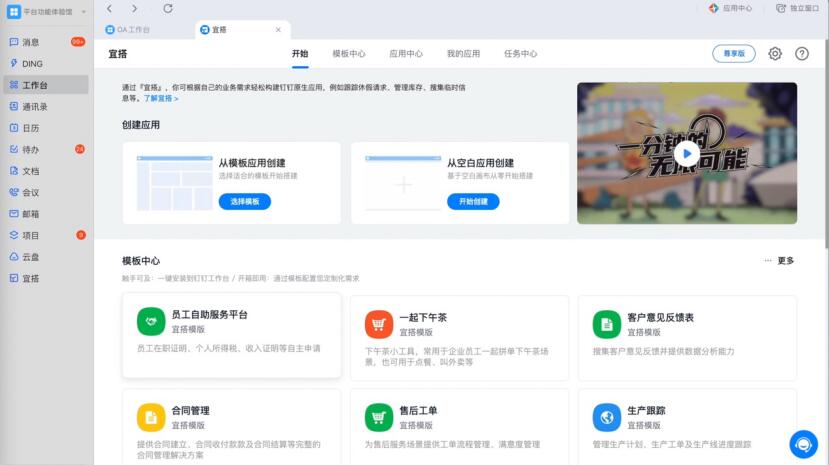This screenshot has height=465, width=829.
Task: Open 会议 meetings in the sidebar
Action: click(46, 192)
